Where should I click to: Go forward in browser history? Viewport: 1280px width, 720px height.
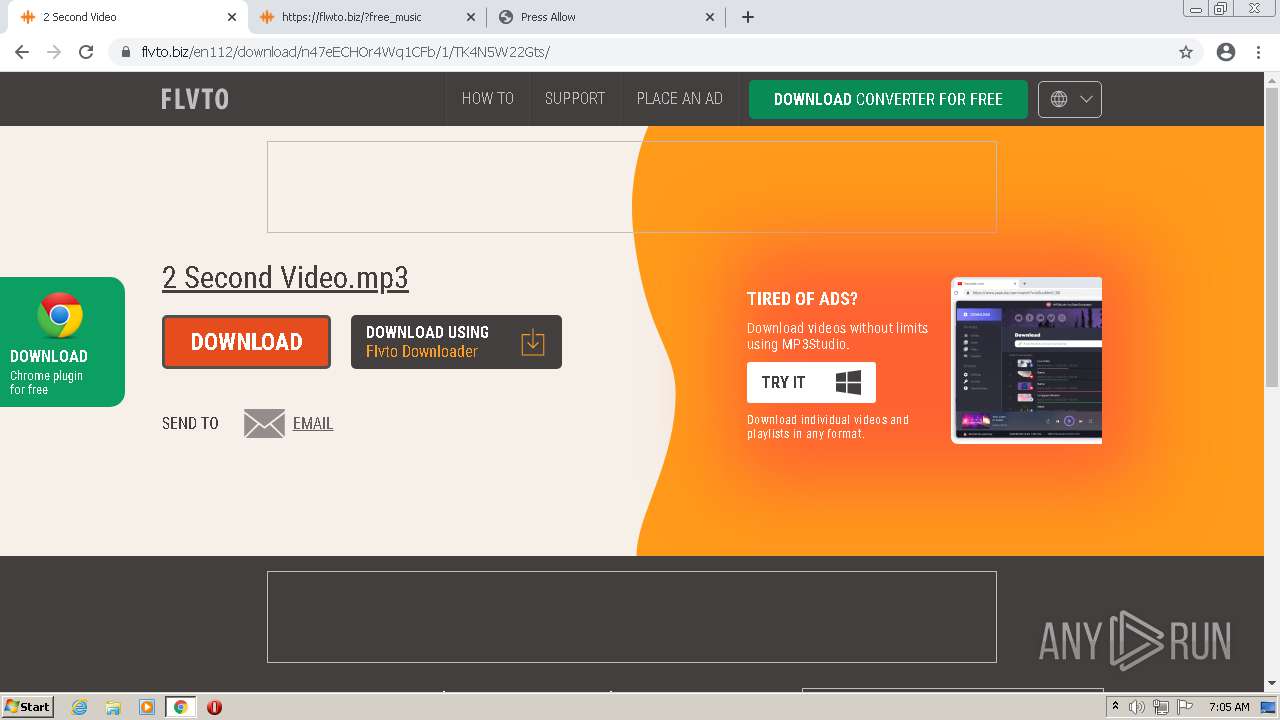tap(54, 52)
